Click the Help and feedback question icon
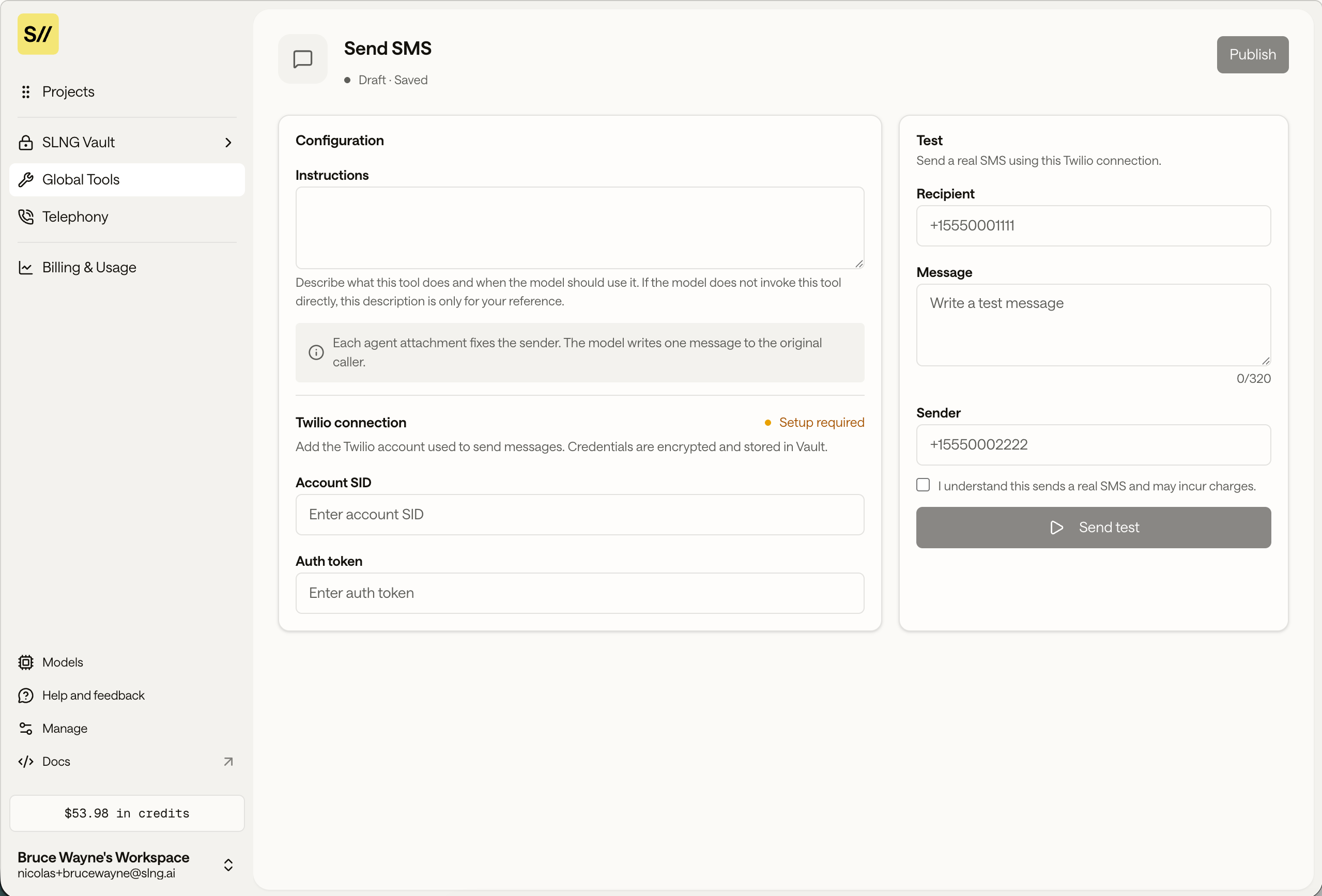 [x=26, y=695]
